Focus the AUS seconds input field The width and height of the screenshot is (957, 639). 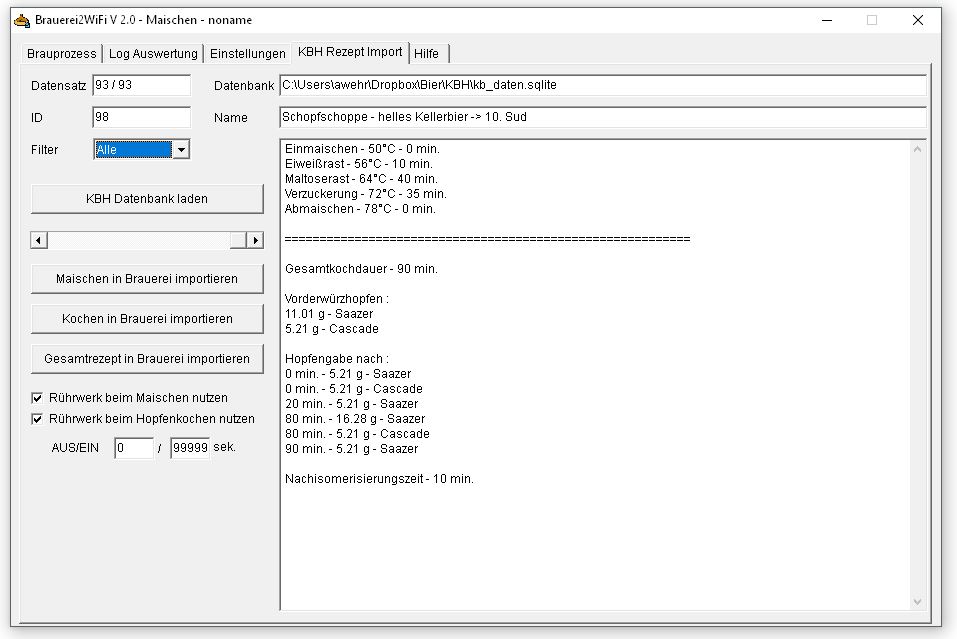click(x=133, y=448)
